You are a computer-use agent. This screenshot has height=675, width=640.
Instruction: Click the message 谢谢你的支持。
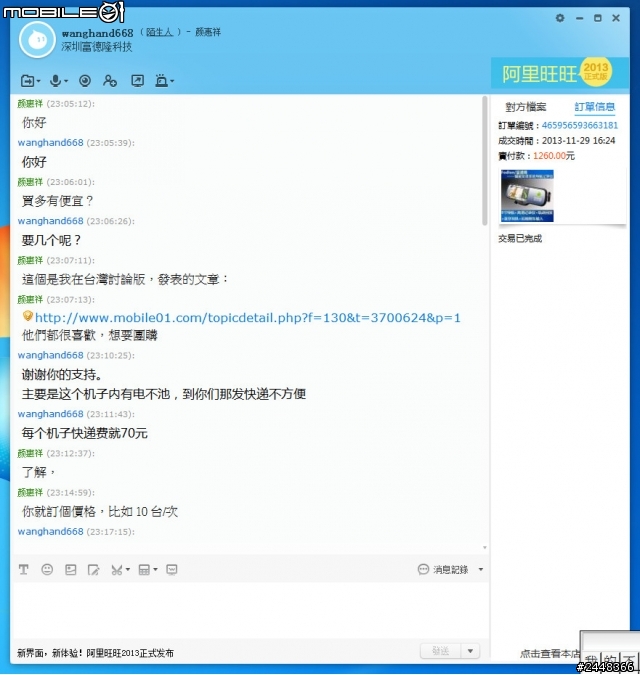tap(62, 375)
